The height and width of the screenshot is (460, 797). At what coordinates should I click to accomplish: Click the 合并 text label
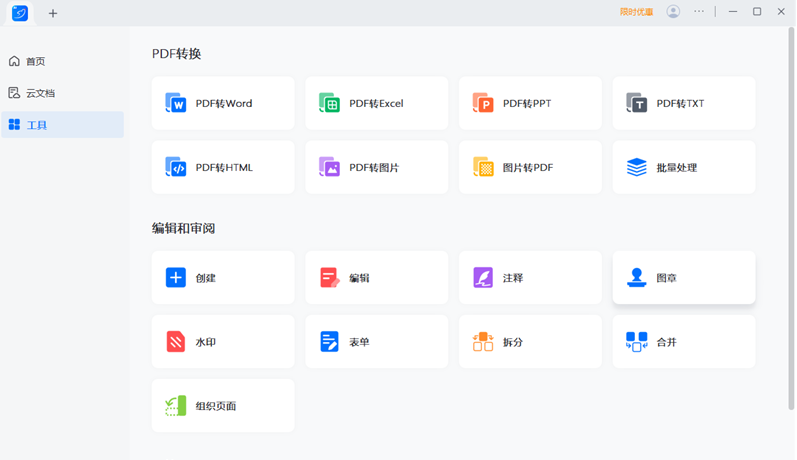coord(666,342)
